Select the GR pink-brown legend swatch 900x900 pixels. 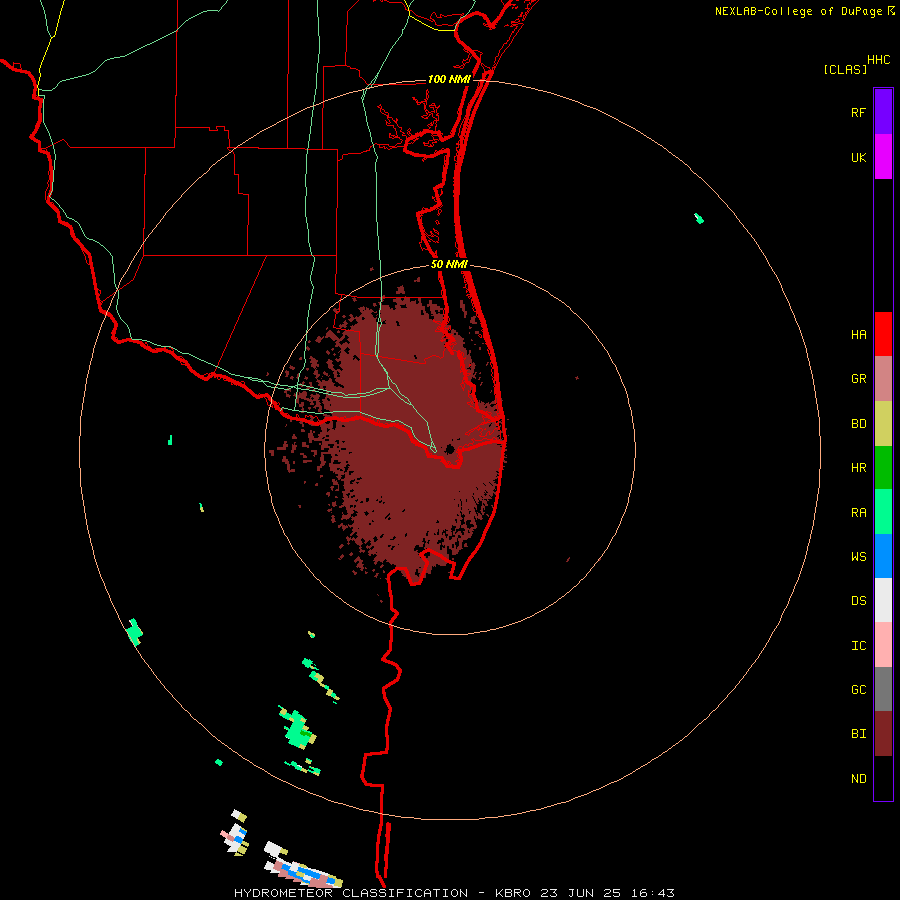click(883, 379)
